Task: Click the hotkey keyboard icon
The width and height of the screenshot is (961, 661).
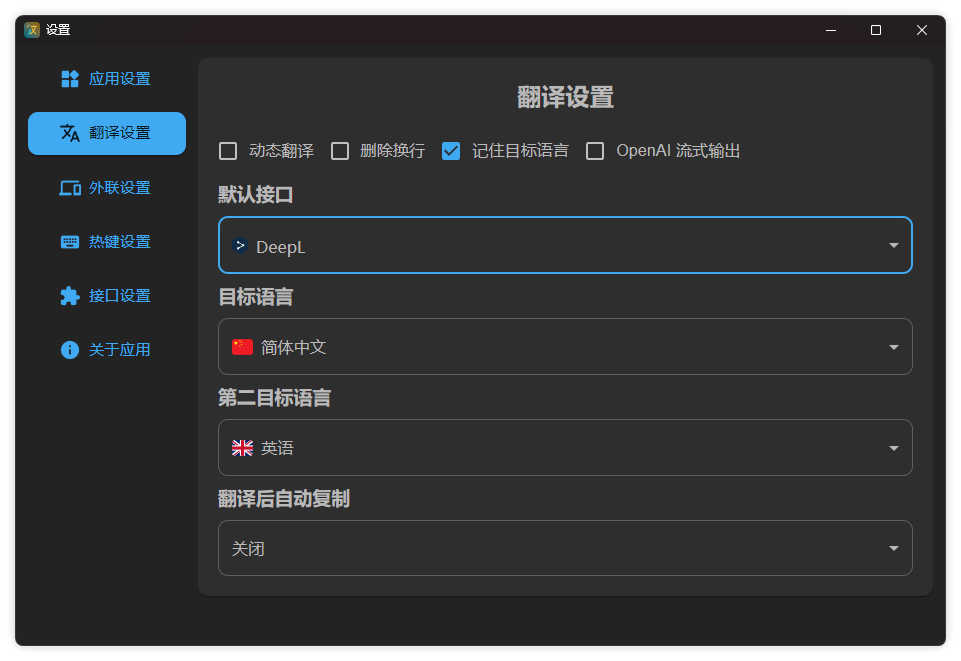Action: pyautogui.click(x=70, y=242)
